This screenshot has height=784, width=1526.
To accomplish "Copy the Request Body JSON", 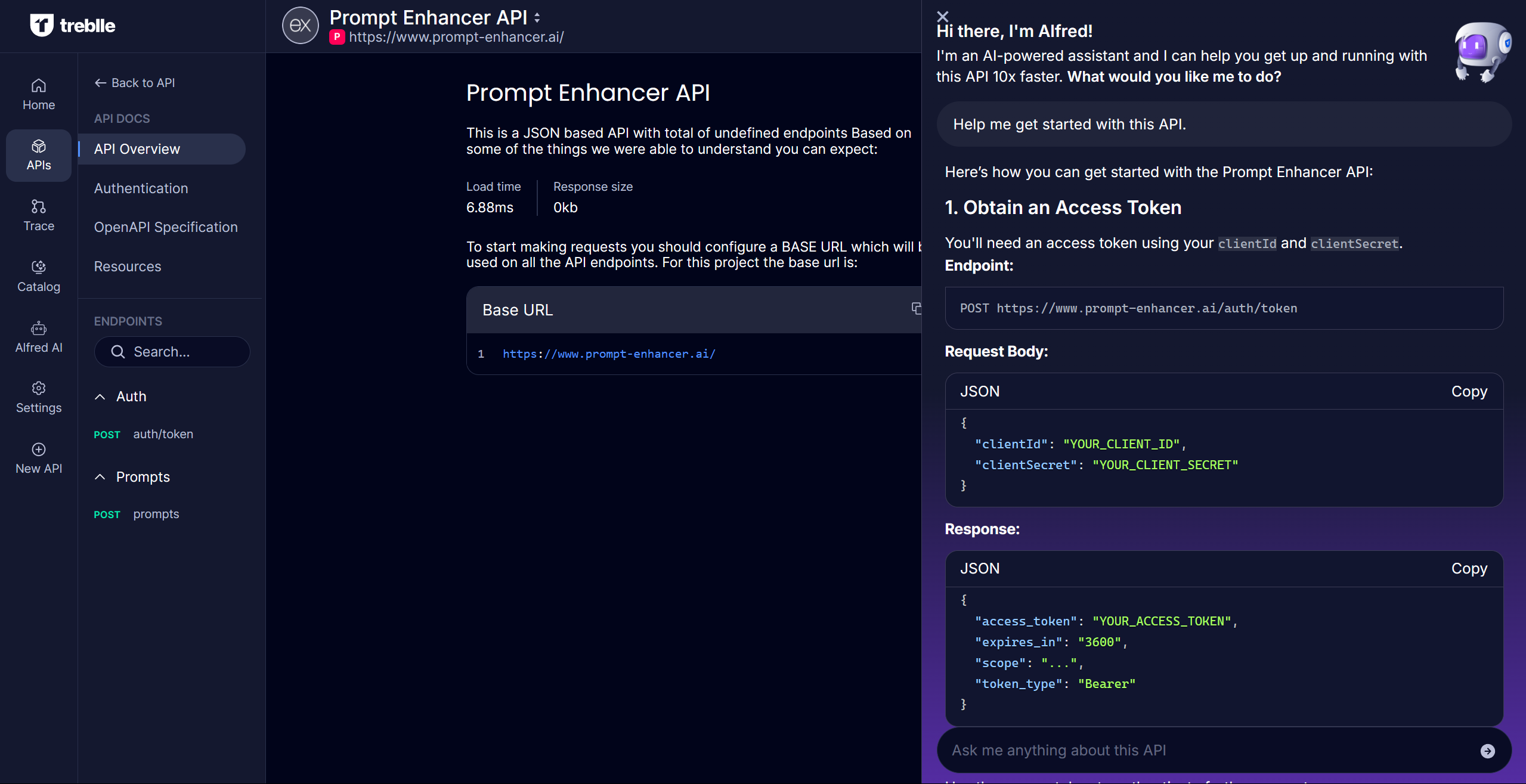I will pyautogui.click(x=1469, y=391).
